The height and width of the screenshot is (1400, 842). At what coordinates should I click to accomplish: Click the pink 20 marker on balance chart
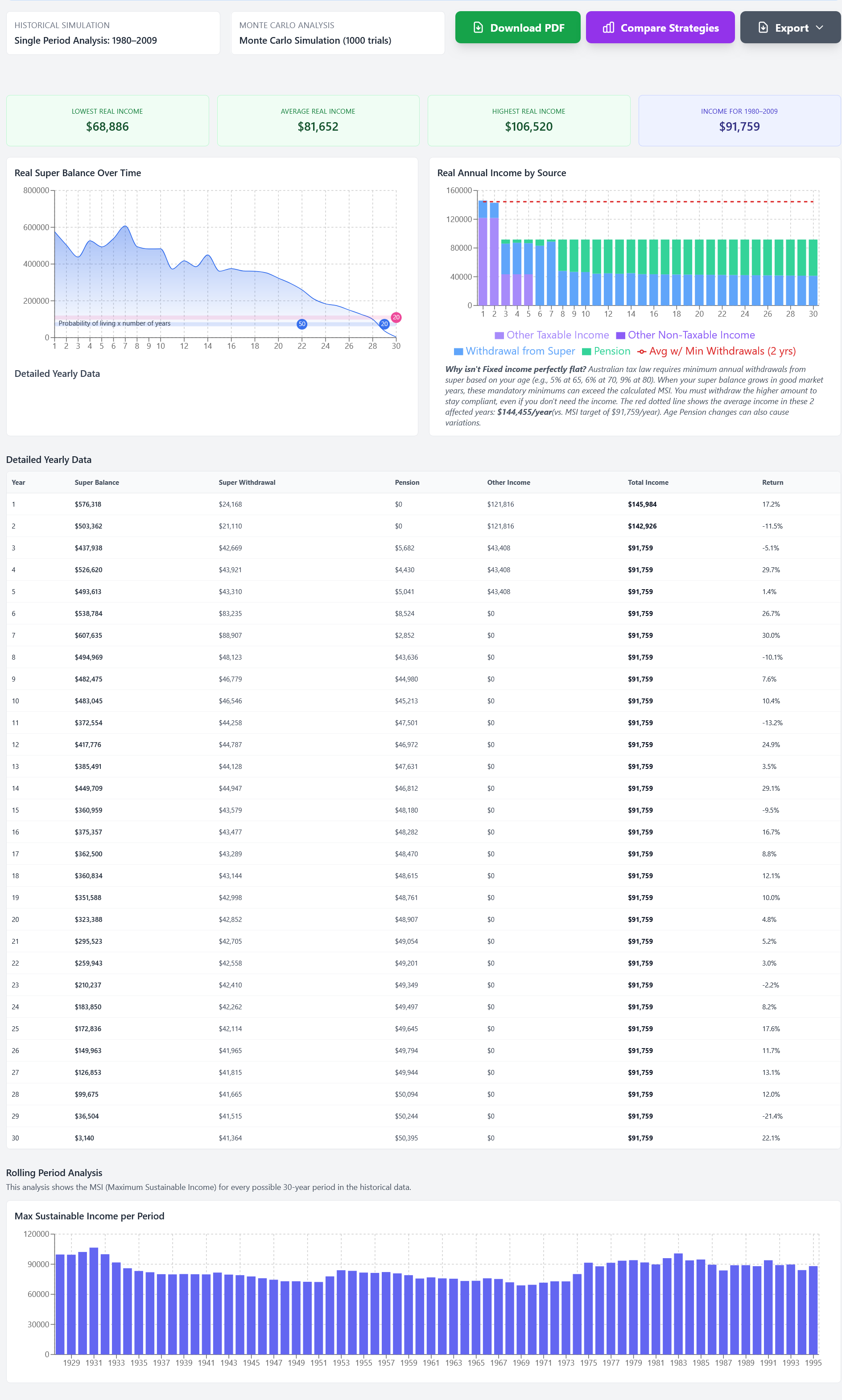(x=396, y=317)
